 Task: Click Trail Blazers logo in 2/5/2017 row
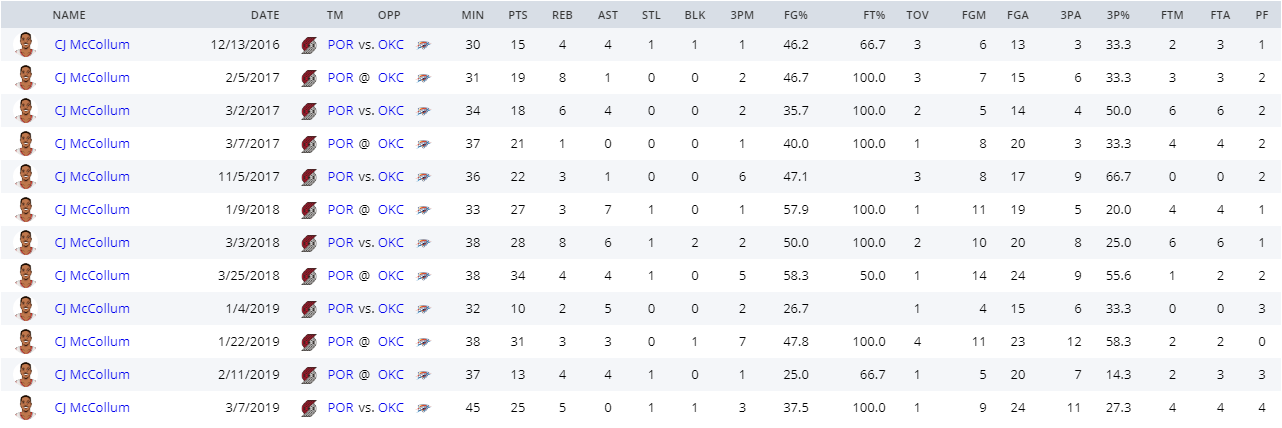pyautogui.click(x=309, y=78)
